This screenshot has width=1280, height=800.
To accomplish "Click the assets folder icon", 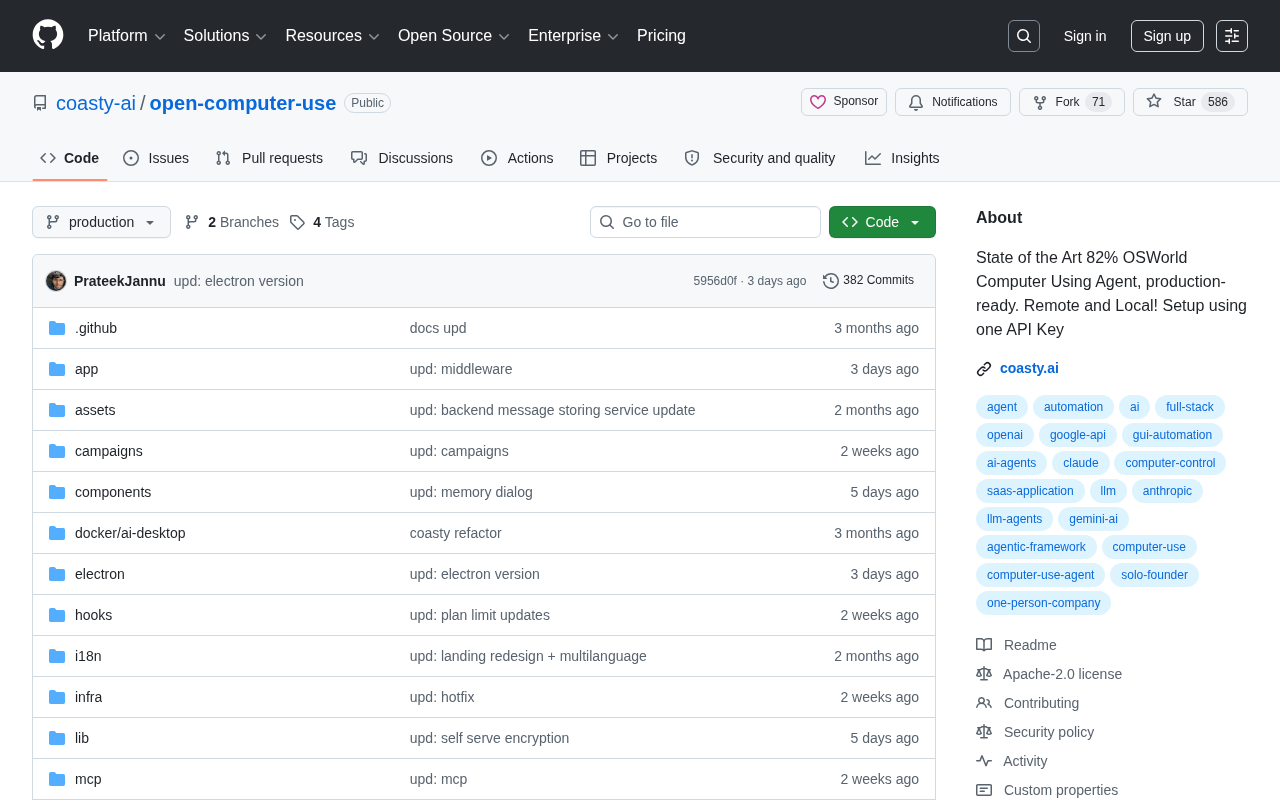I will (57, 410).
